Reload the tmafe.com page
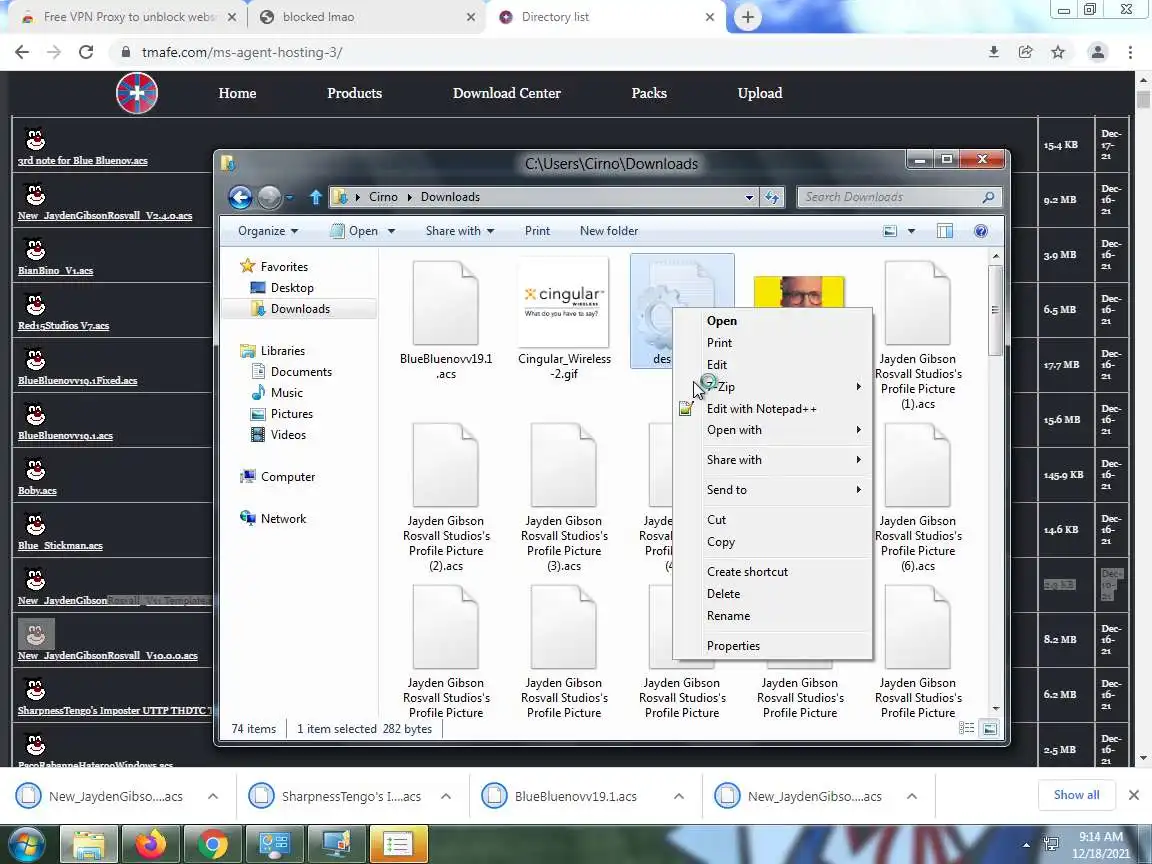 (x=86, y=52)
